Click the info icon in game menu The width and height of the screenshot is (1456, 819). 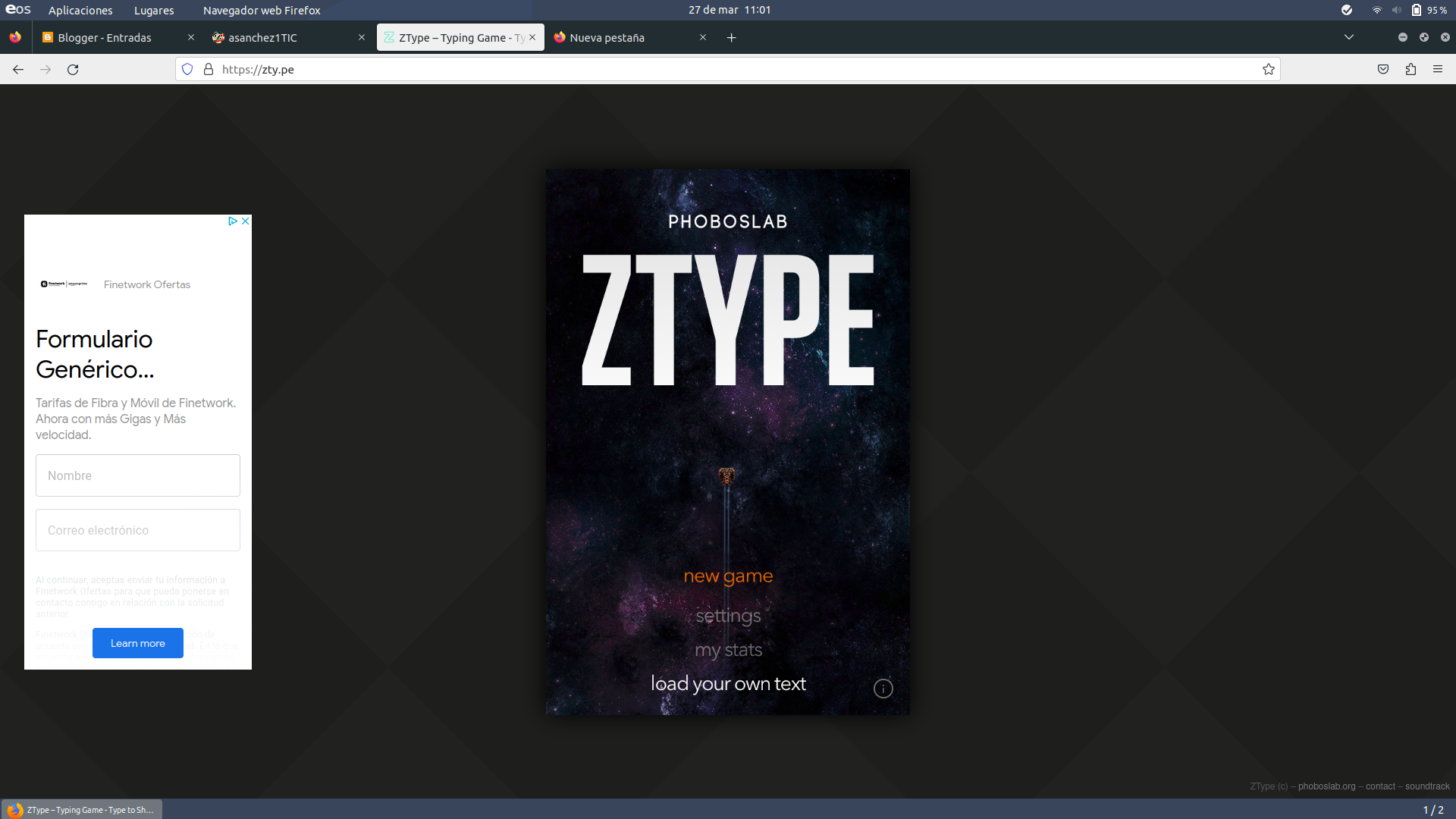click(883, 689)
